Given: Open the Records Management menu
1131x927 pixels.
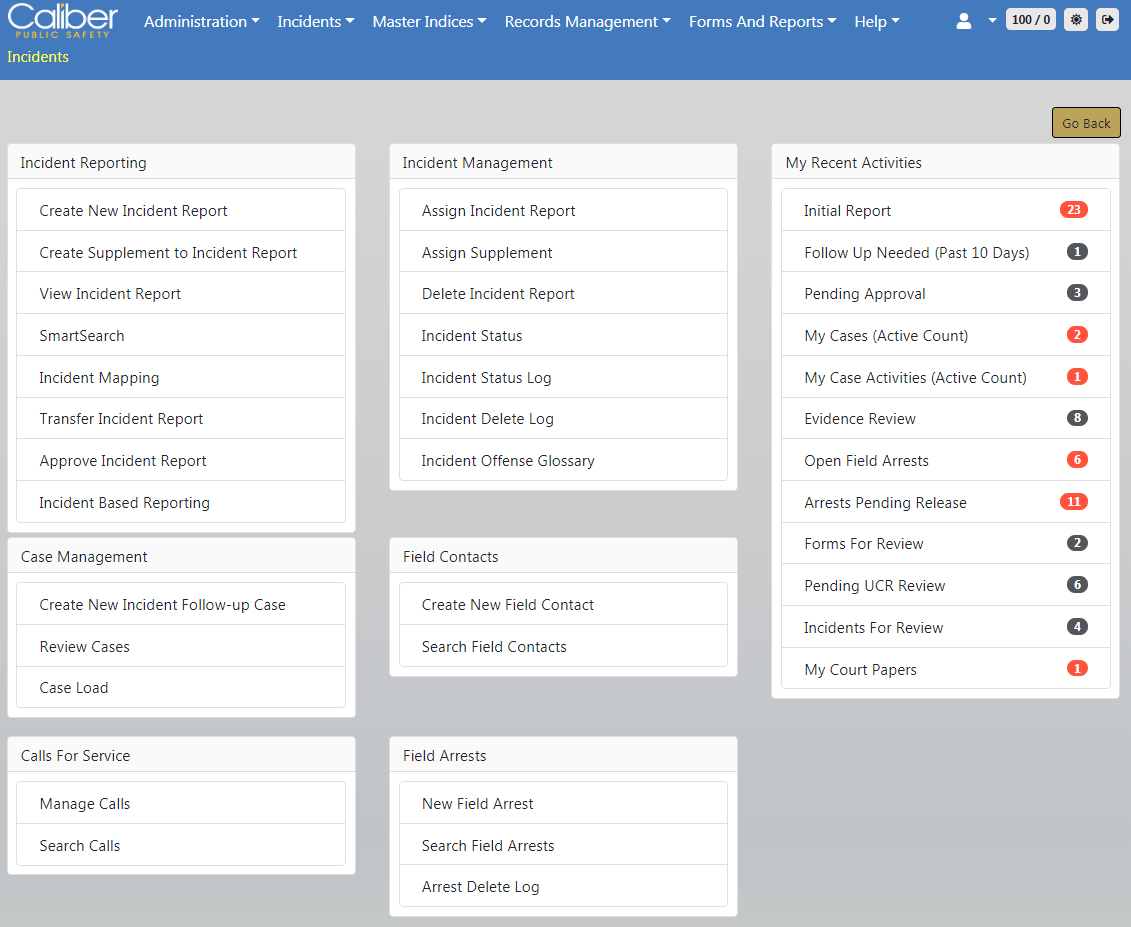Looking at the screenshot, I should tap(587, 21).
